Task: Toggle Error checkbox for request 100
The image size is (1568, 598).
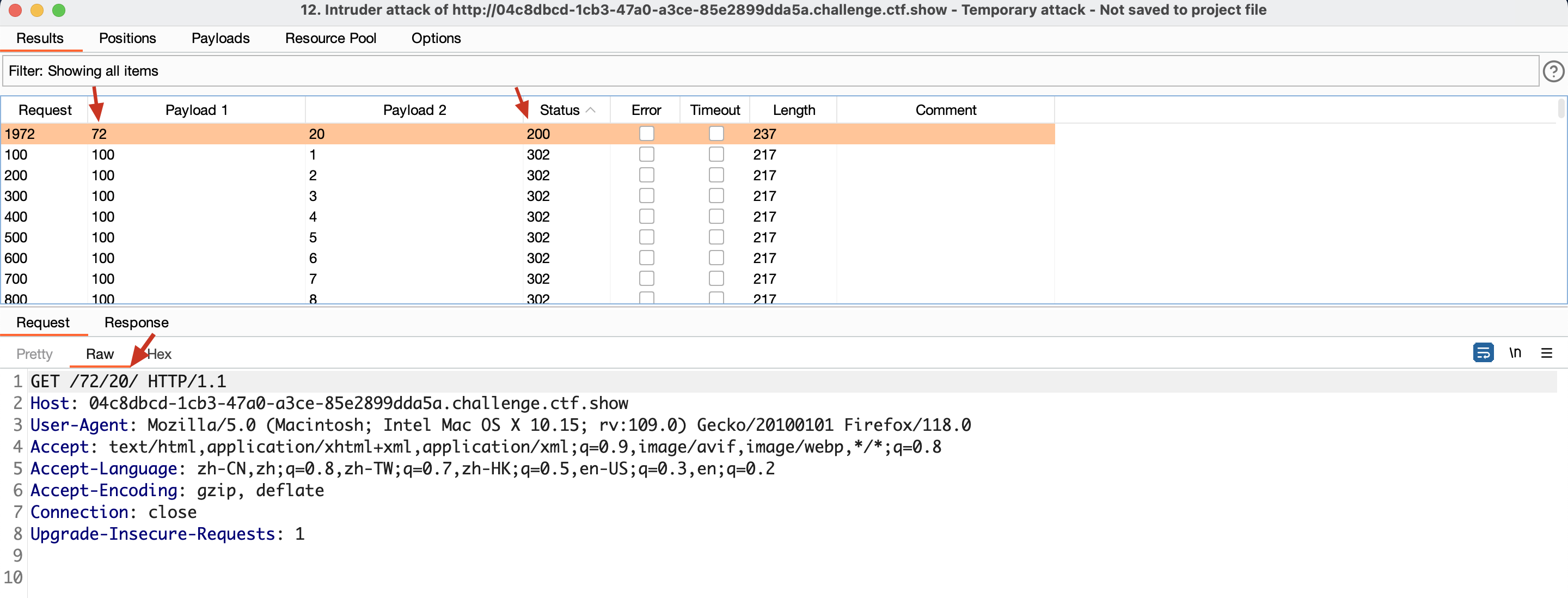Action: coord(646,154)
